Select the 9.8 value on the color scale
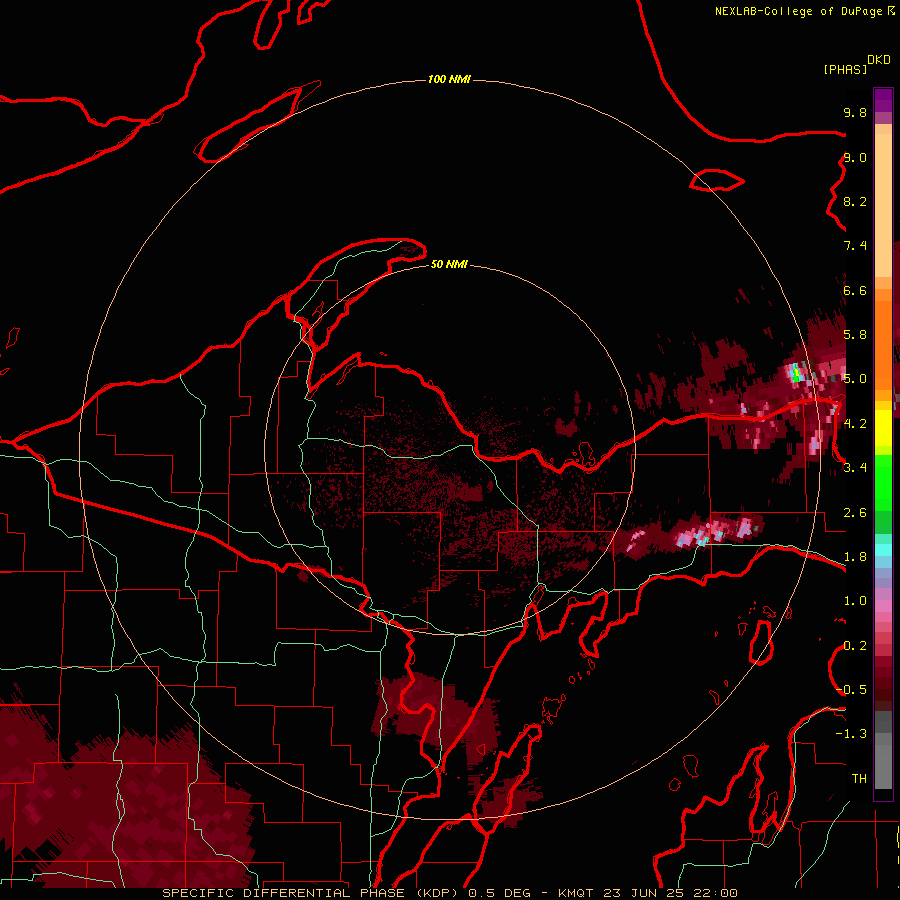The image size is (900, 900). 855,112
